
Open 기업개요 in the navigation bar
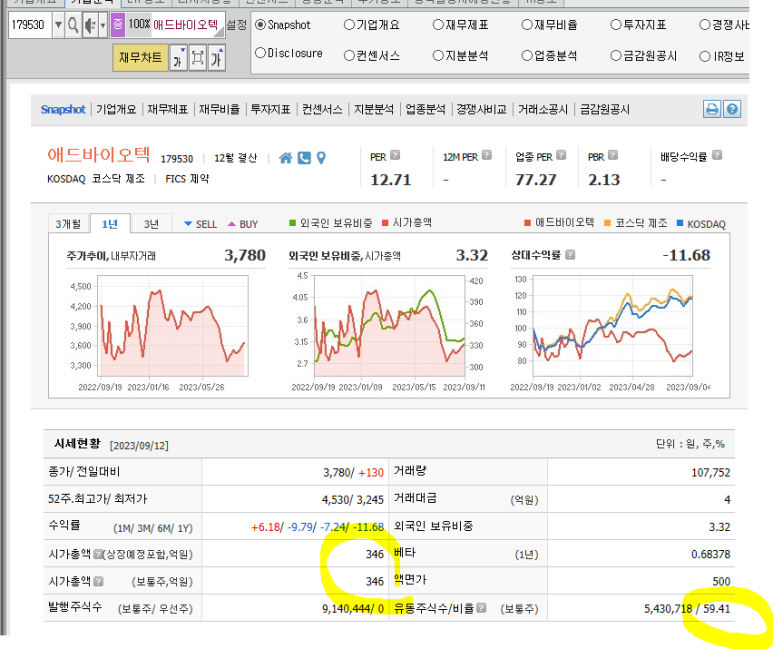point(116,109)
